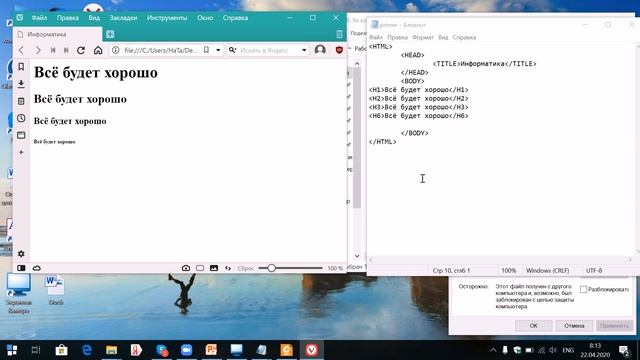This screenshot has height=360, width=640.
Task: Open the Notes side panel
Action: pos(21,101)
